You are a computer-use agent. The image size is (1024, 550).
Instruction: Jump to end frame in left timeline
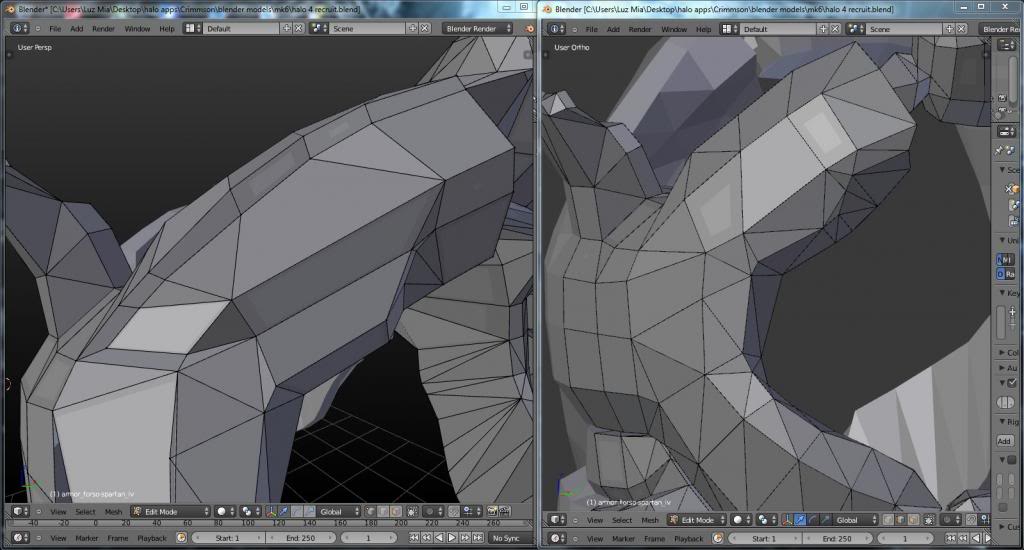pos(476,538)
